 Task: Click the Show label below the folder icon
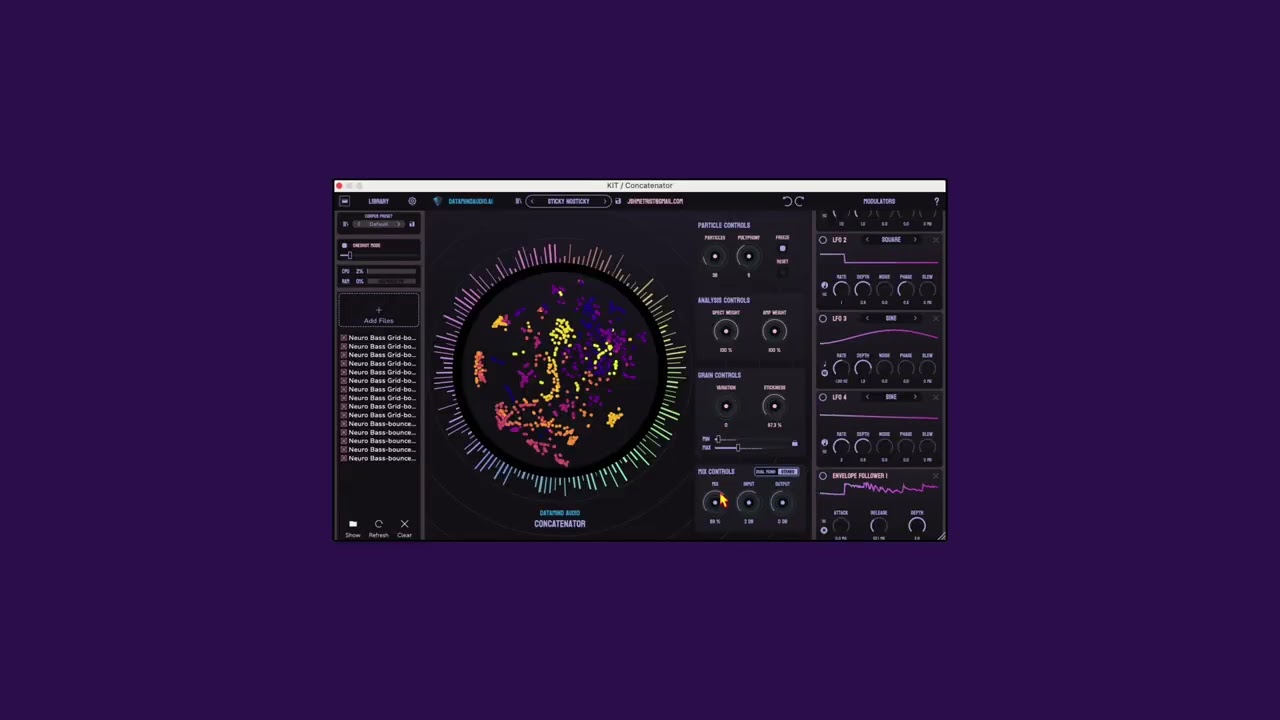(352, 535)
